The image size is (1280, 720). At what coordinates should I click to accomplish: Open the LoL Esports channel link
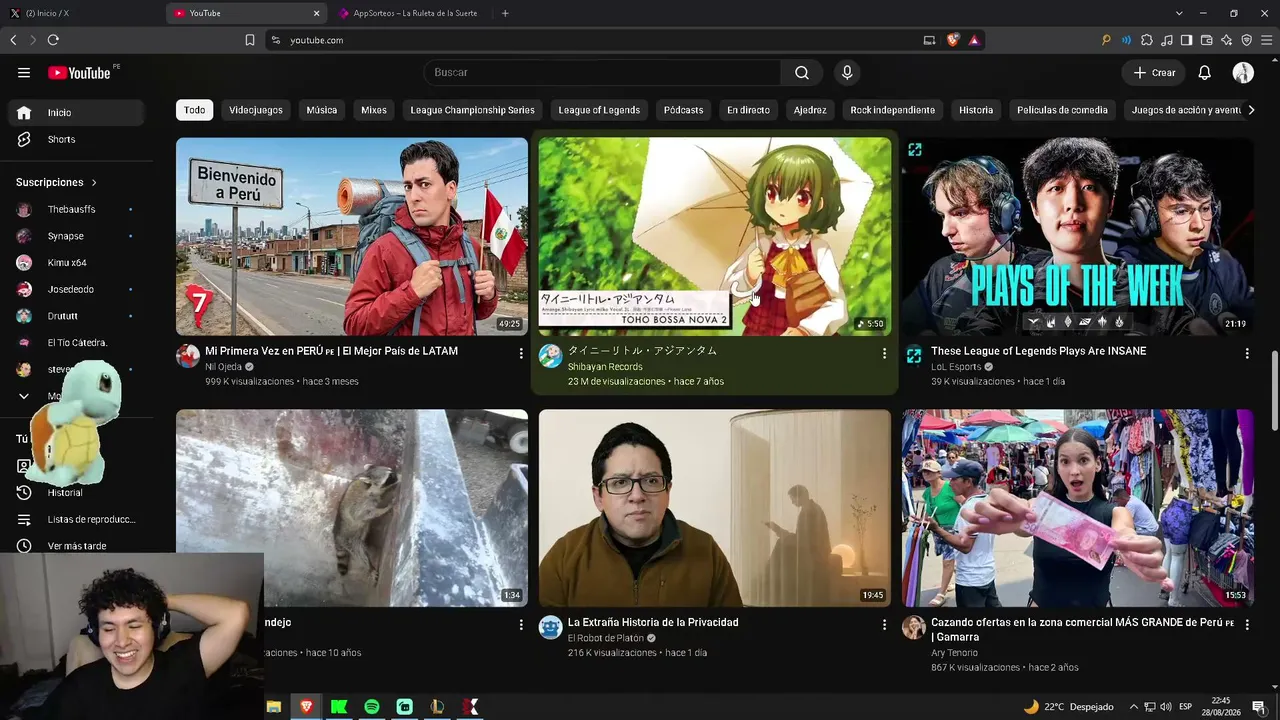pyautogui.click(x=956, y=367)
